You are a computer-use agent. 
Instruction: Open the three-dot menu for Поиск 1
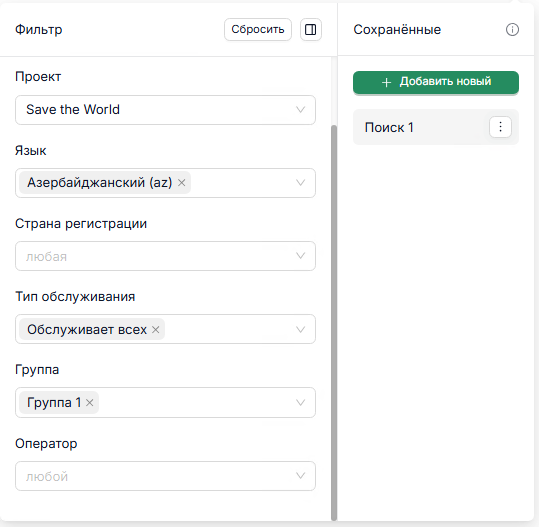point(500,127)
